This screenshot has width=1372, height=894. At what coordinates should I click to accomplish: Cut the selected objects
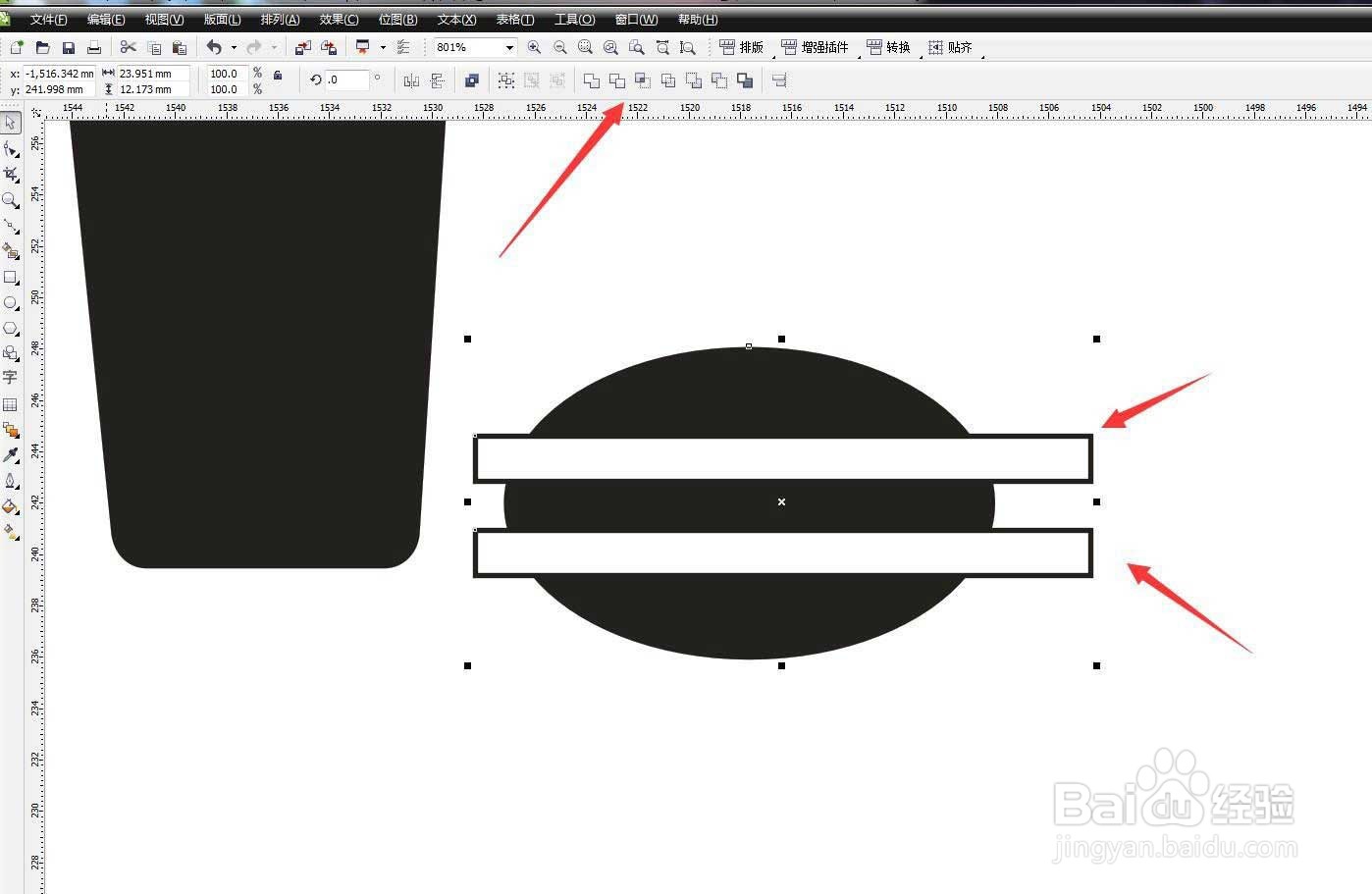128,47
